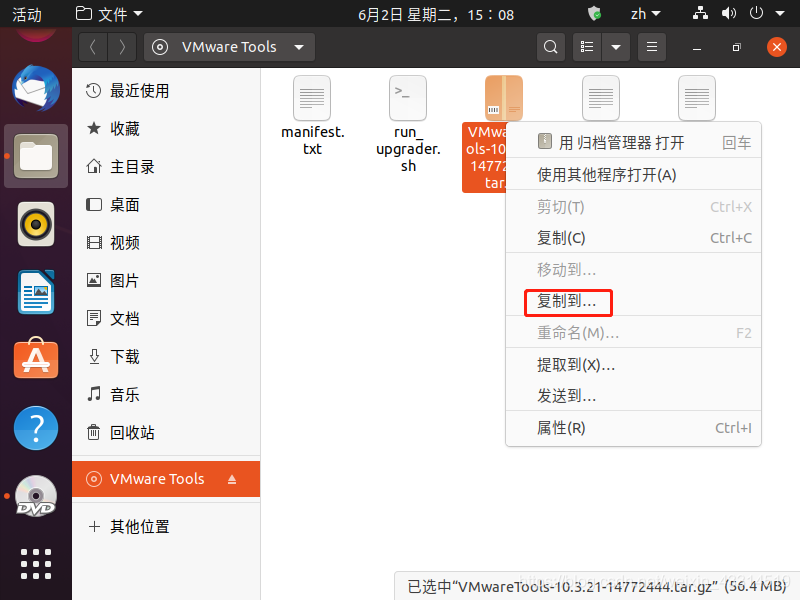Open 最近使用 in the sidebar

click(166, 91)
